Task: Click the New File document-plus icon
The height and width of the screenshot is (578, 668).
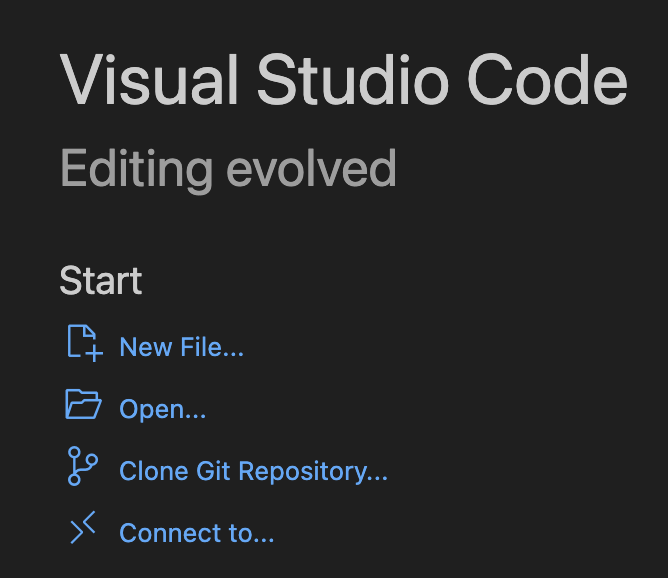Action: tap(85, 343)
